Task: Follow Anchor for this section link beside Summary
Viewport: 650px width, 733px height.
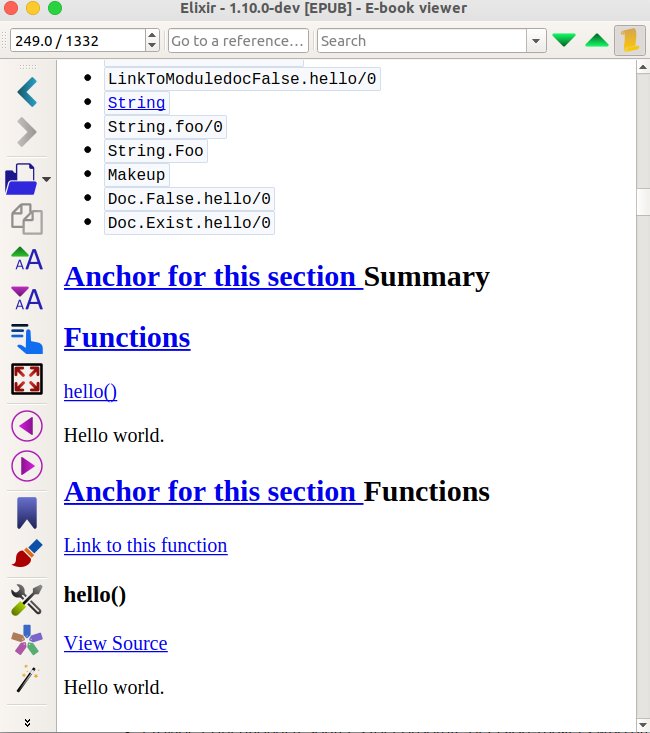Action: tap(213, 277)
